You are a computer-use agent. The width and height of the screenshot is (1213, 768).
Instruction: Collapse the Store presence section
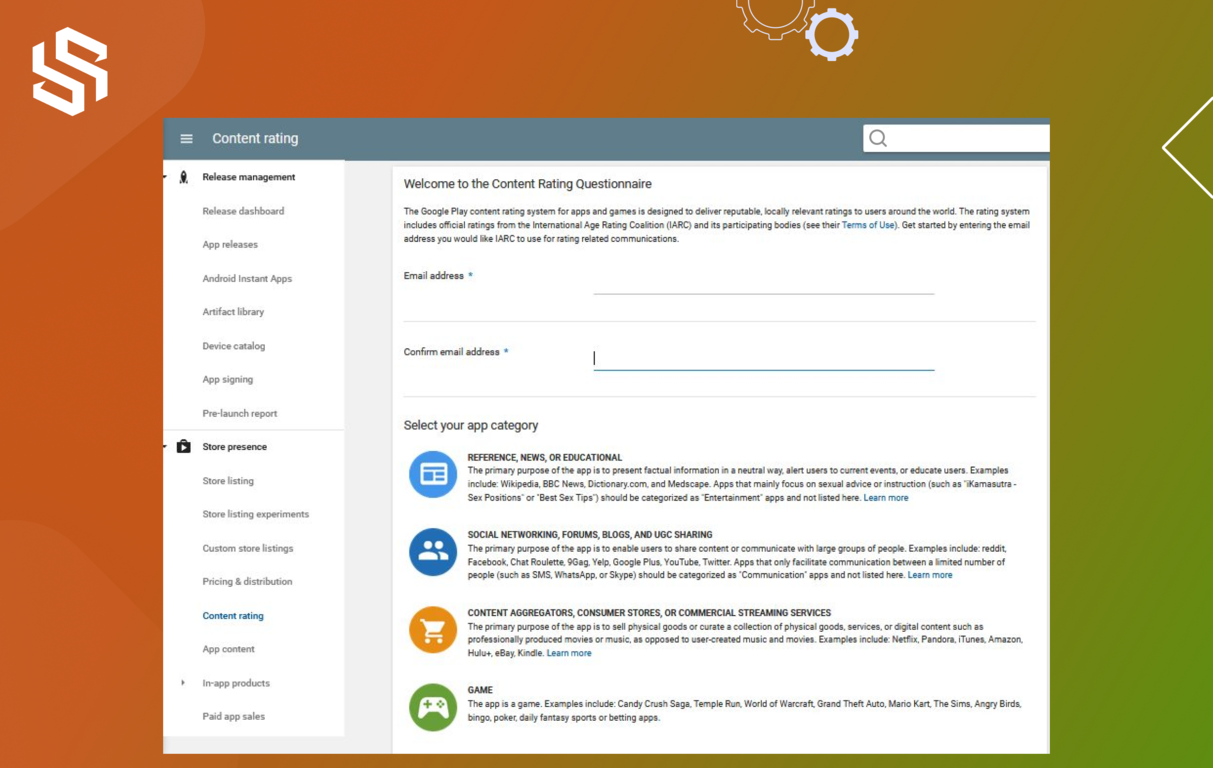point(166,447)
